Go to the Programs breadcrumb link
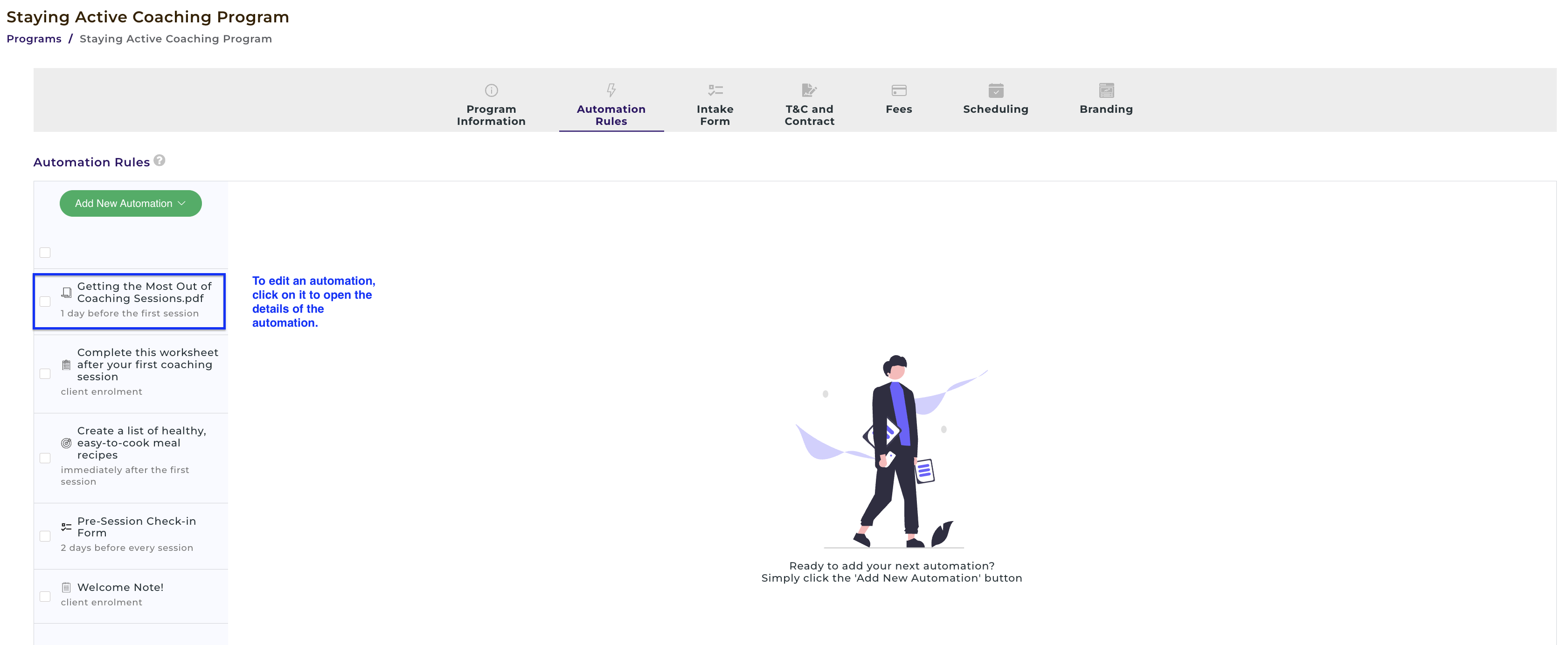1568x645 pixels. click(34, 39)
